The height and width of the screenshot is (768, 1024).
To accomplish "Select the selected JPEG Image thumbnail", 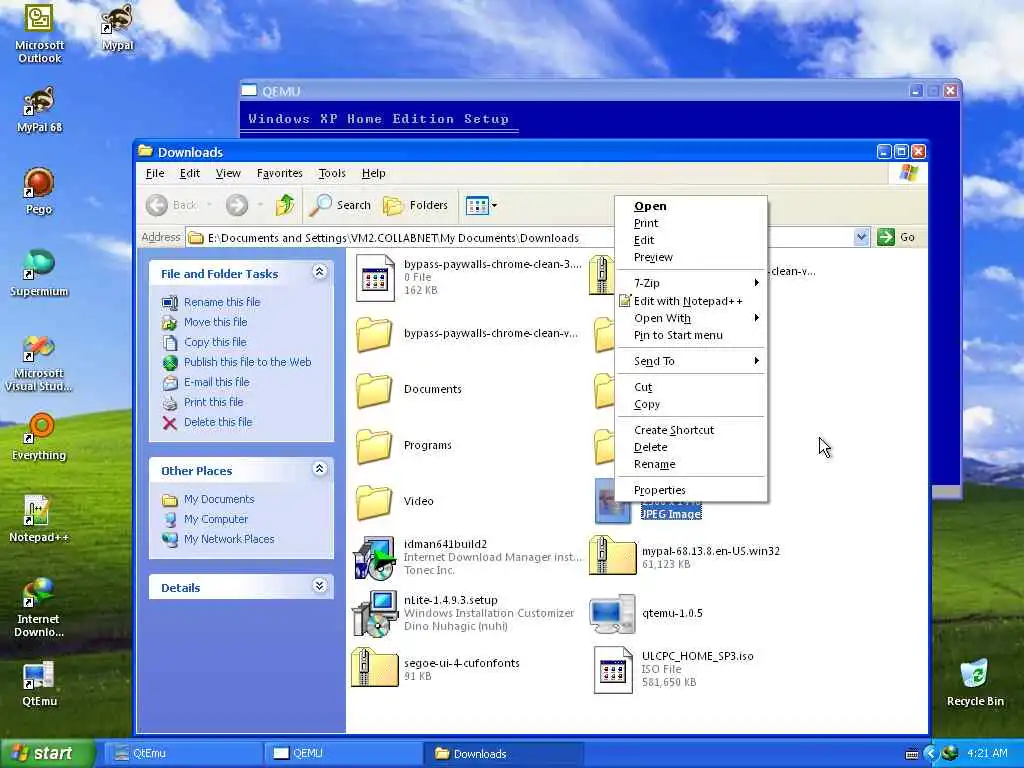I will [613, 502].
